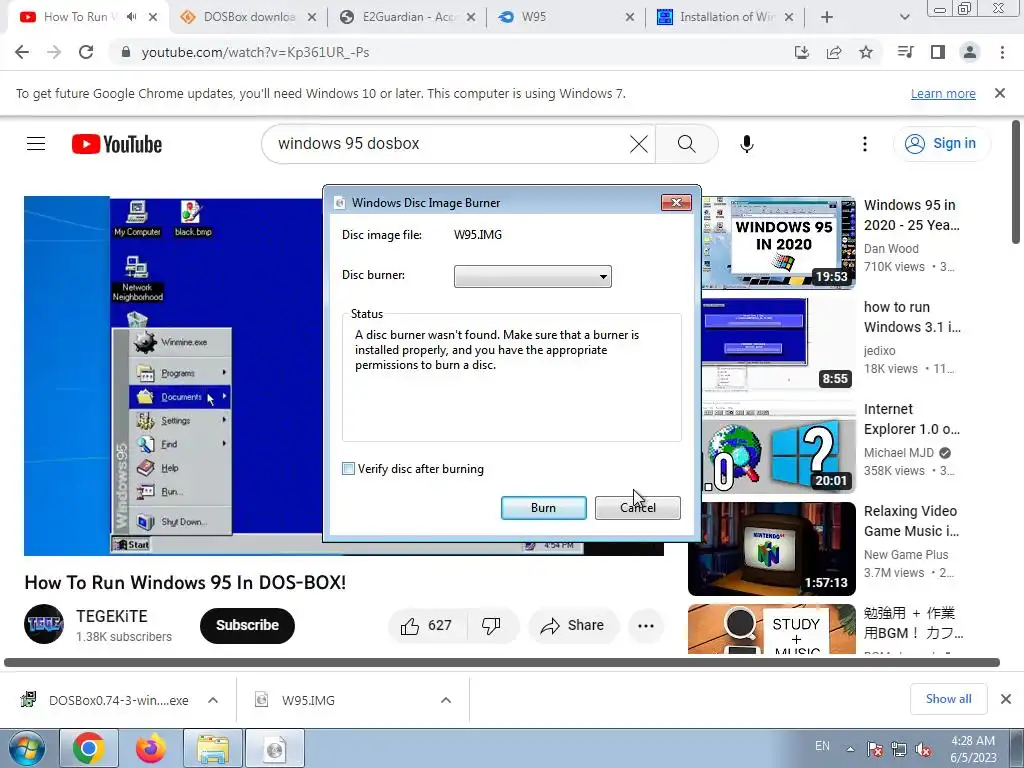Screen dimensions: 1024x768
Task: Click the Disc Image Burner taskbar item
Action: [x=275, y=748]
